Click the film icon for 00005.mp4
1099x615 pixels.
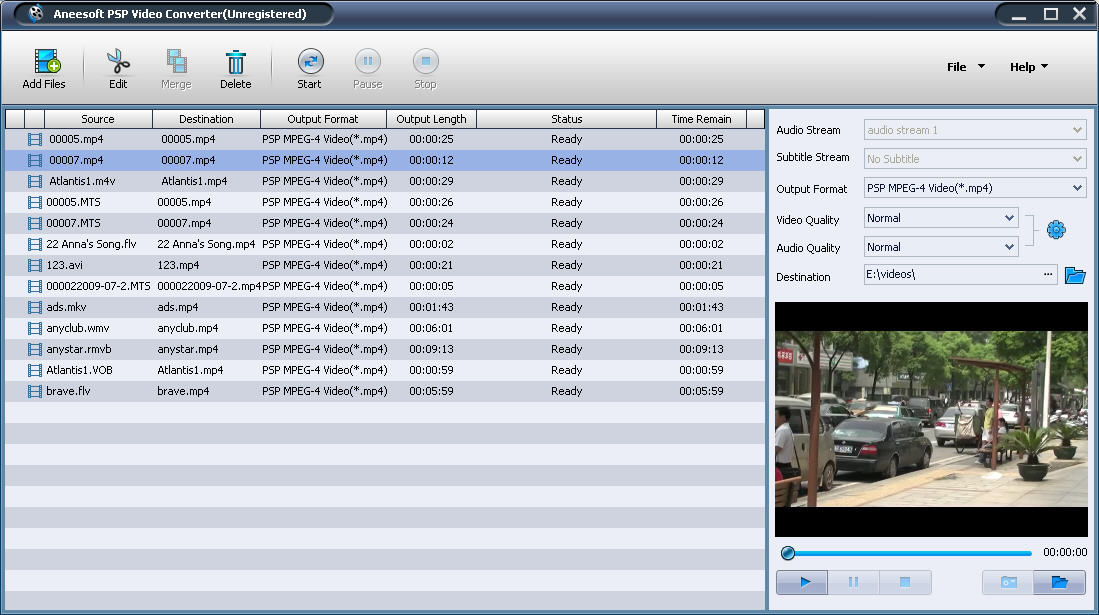(34, 140)
